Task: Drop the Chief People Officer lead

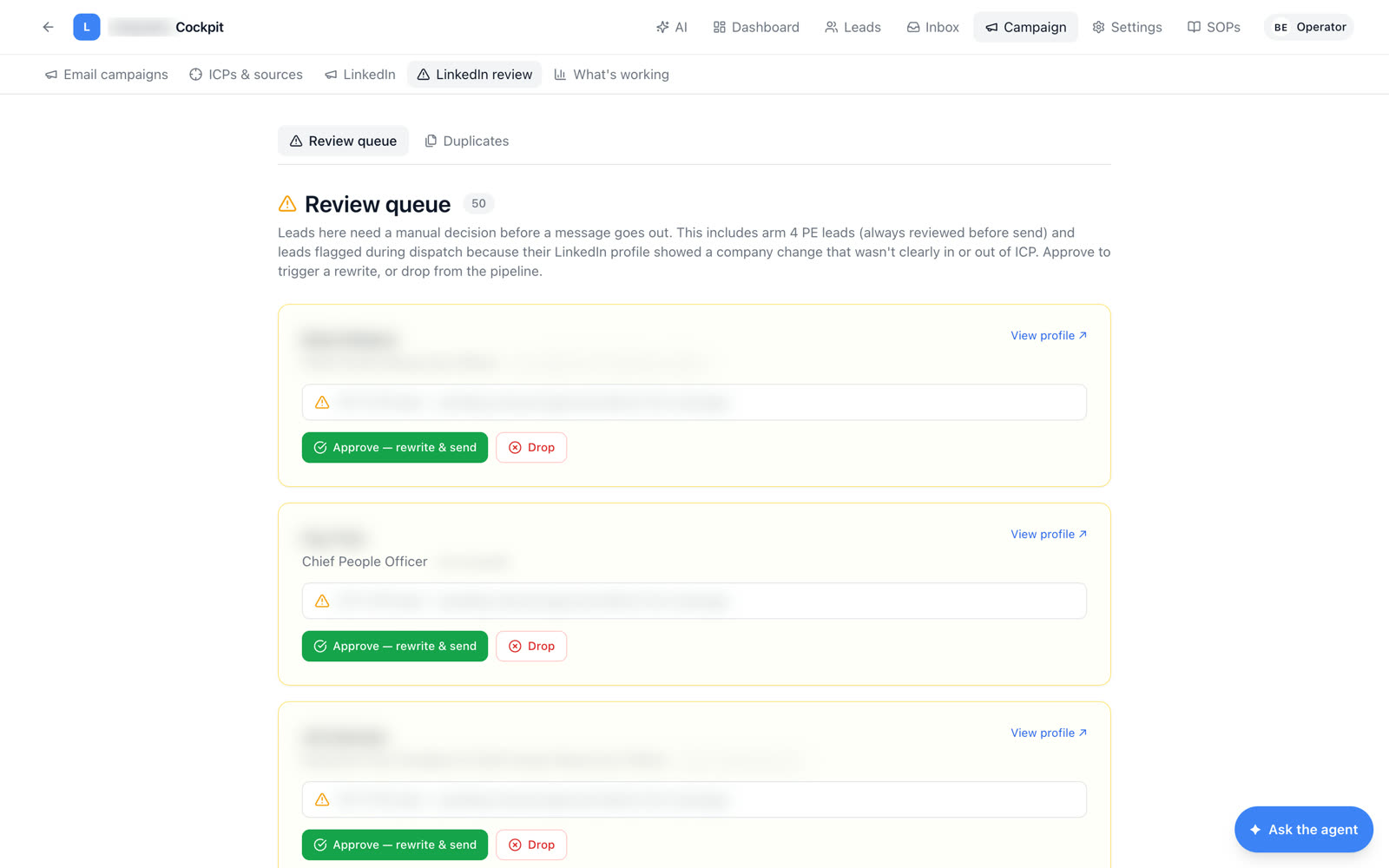Action: click(531, 647)
